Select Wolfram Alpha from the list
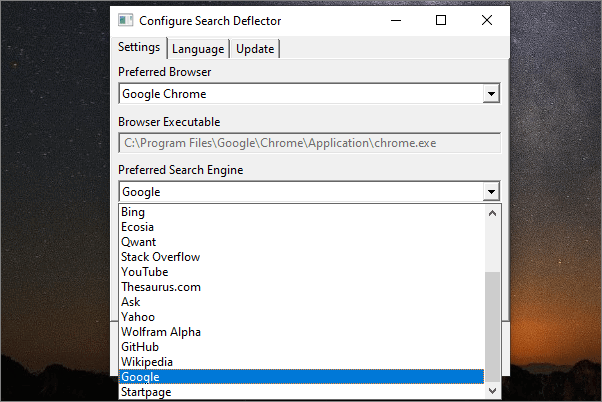The image size is (602, 402). click(301, 332)
